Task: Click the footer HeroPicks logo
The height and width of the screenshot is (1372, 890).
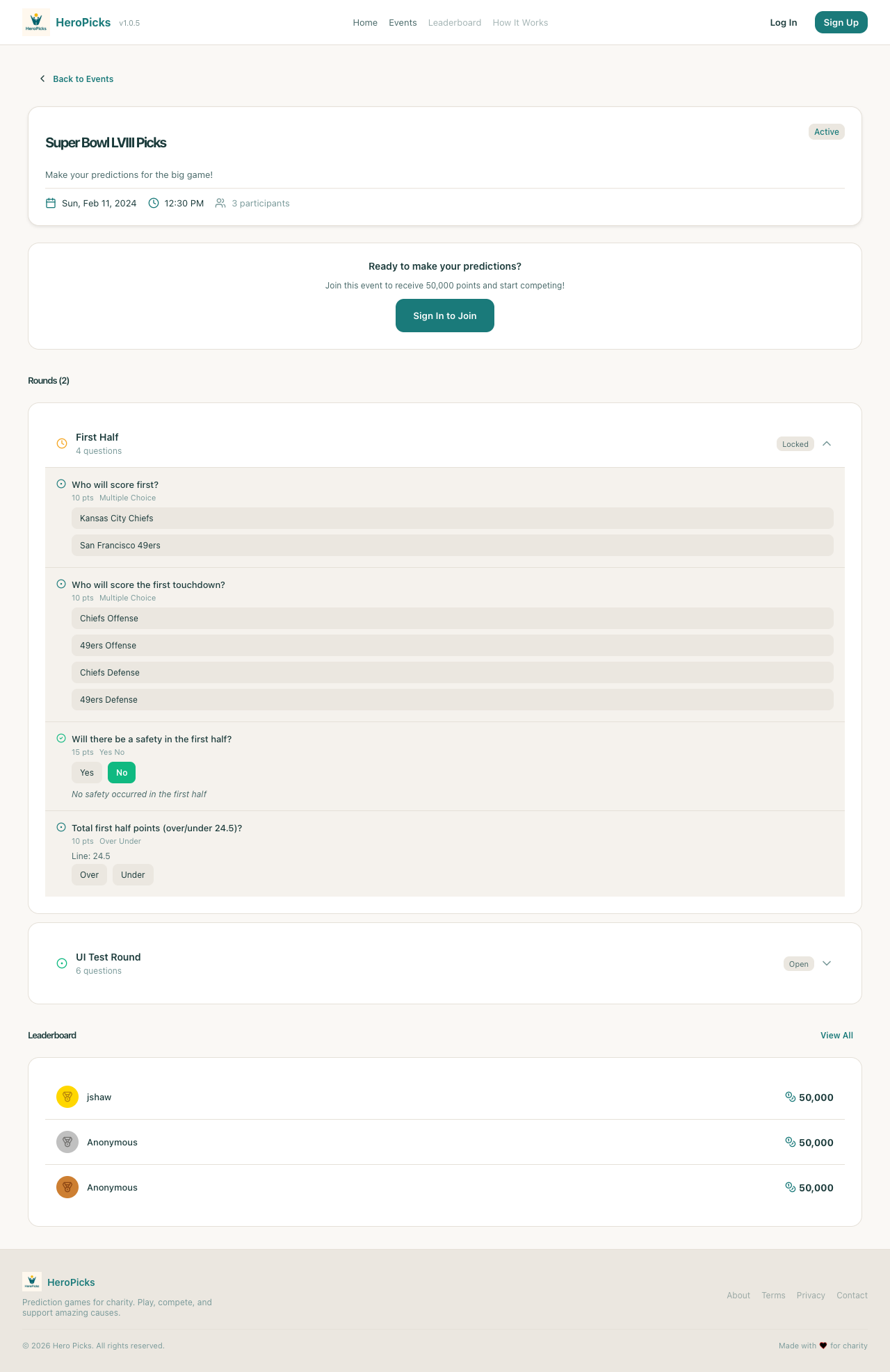Action: pos(32,1282)
